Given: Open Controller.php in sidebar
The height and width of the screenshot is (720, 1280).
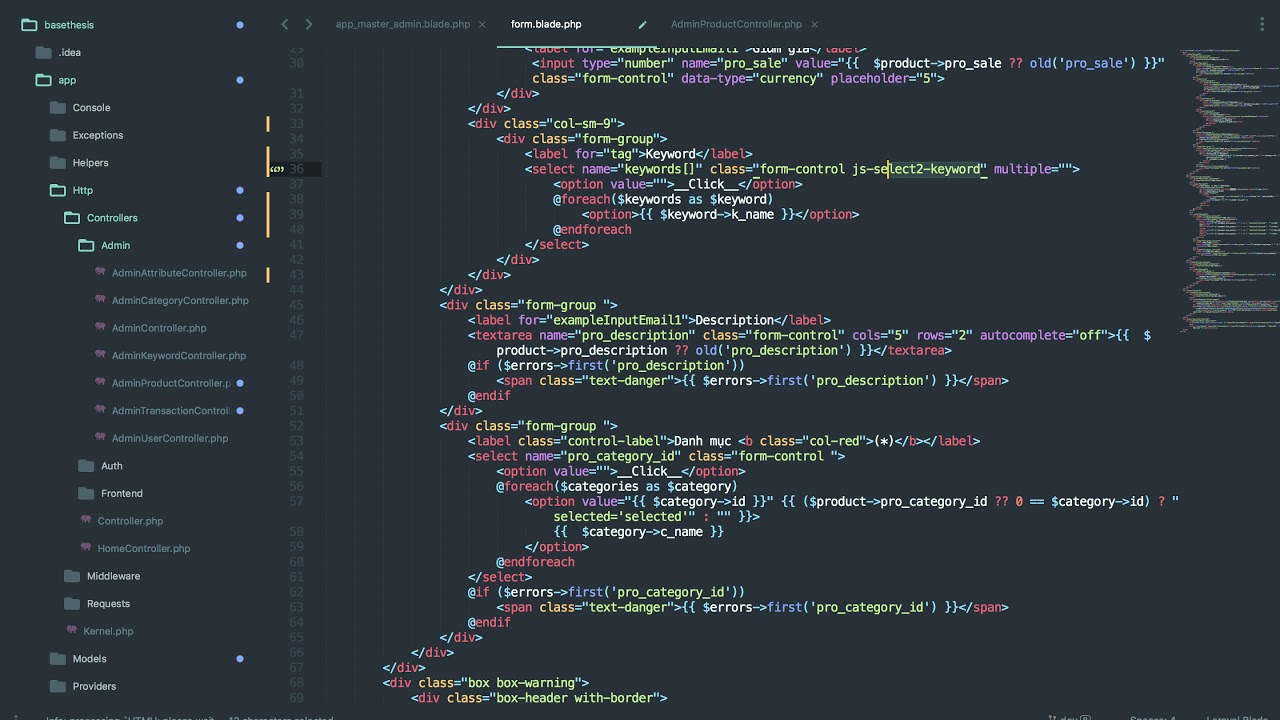Looking at the screenshot, I should point(130,521).
